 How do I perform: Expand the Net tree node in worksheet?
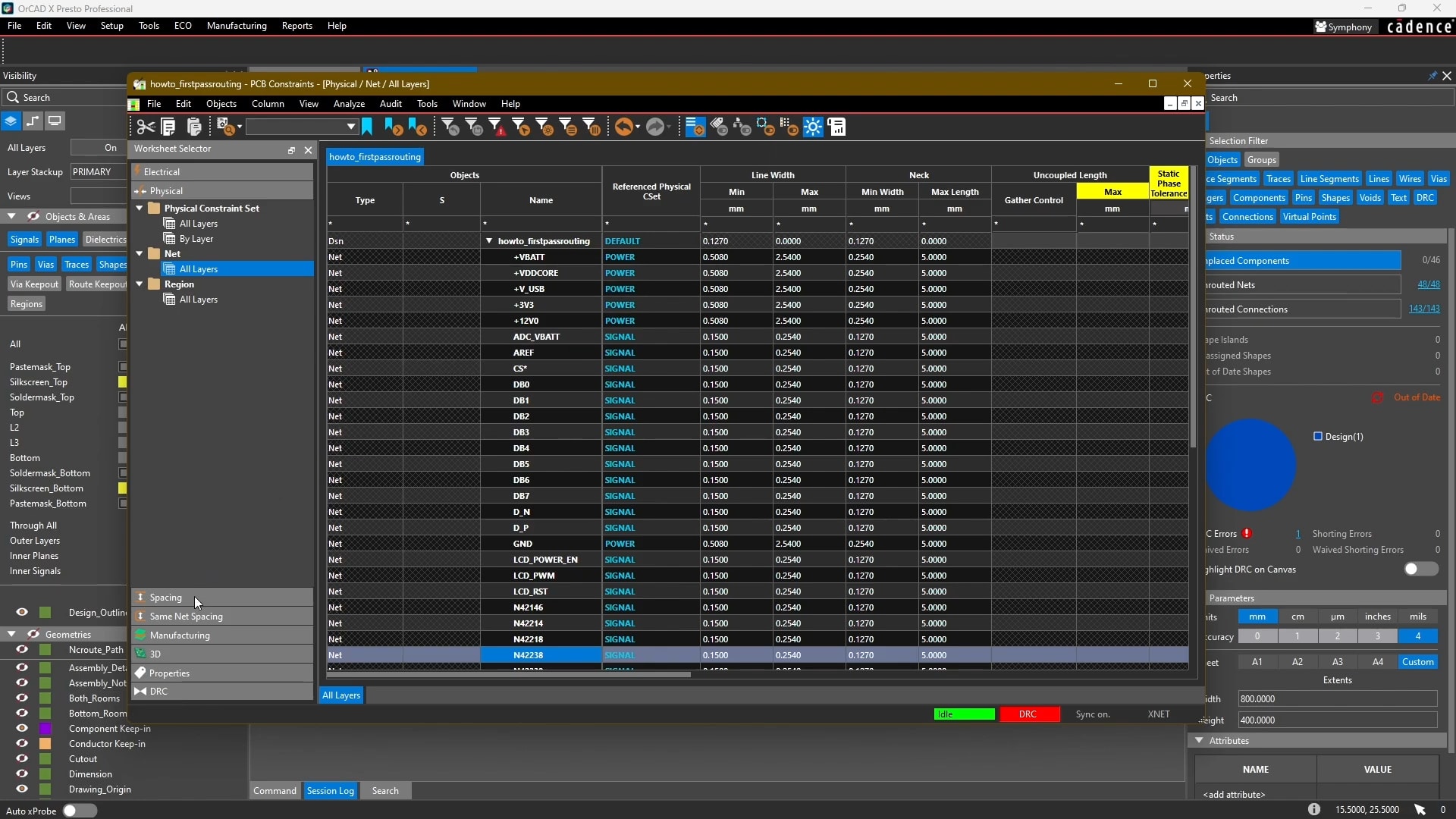[140, 253]
